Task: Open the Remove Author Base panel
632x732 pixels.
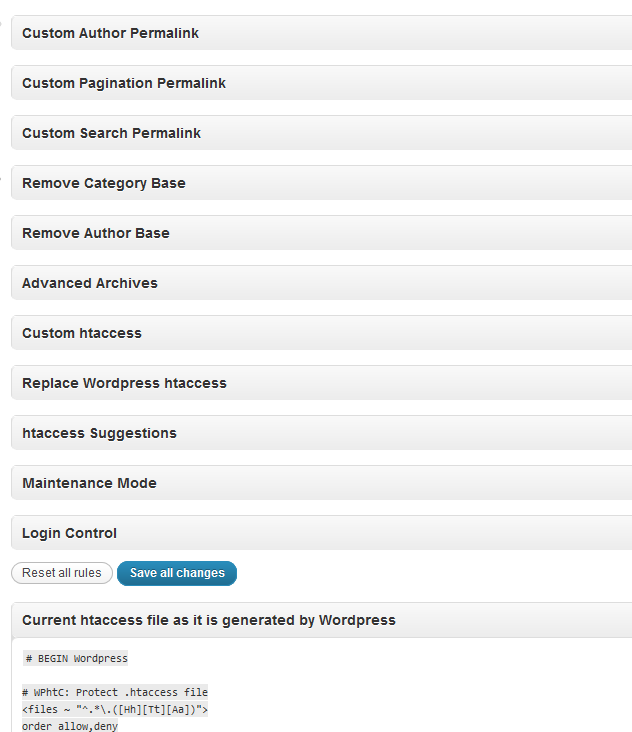Action: click(322, 232)
